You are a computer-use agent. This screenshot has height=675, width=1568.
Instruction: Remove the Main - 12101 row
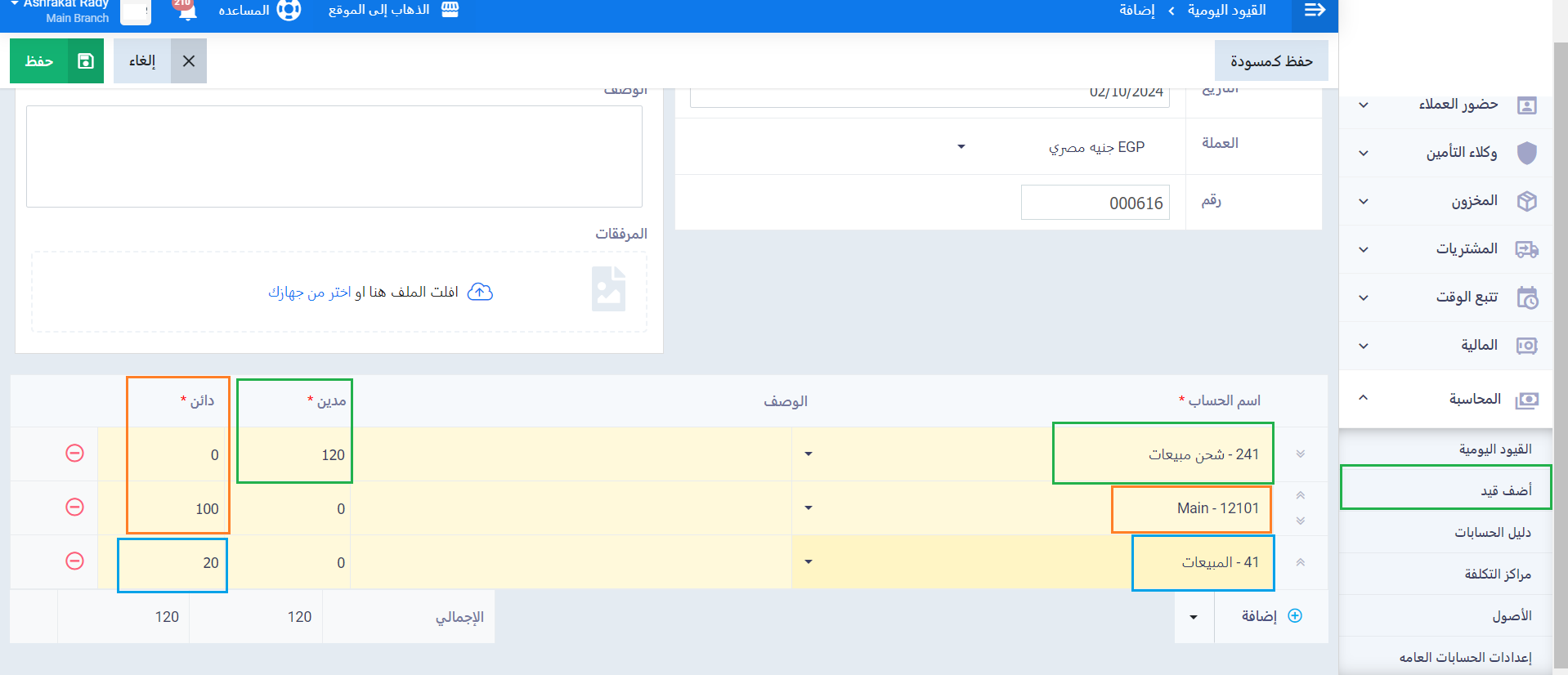pyautogui.click(x=74, y=507)
